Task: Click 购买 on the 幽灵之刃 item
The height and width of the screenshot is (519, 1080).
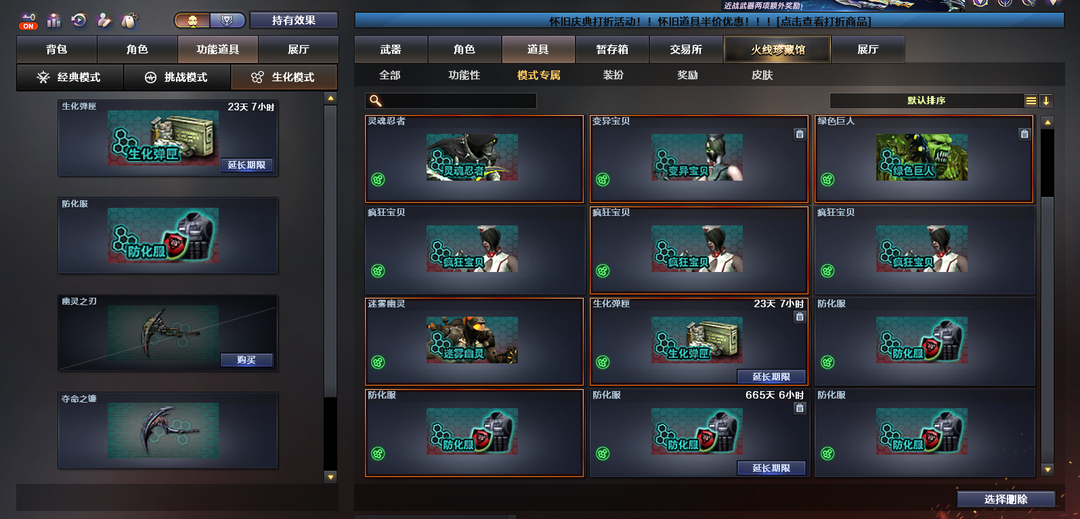Action: (x=247, y=360)
